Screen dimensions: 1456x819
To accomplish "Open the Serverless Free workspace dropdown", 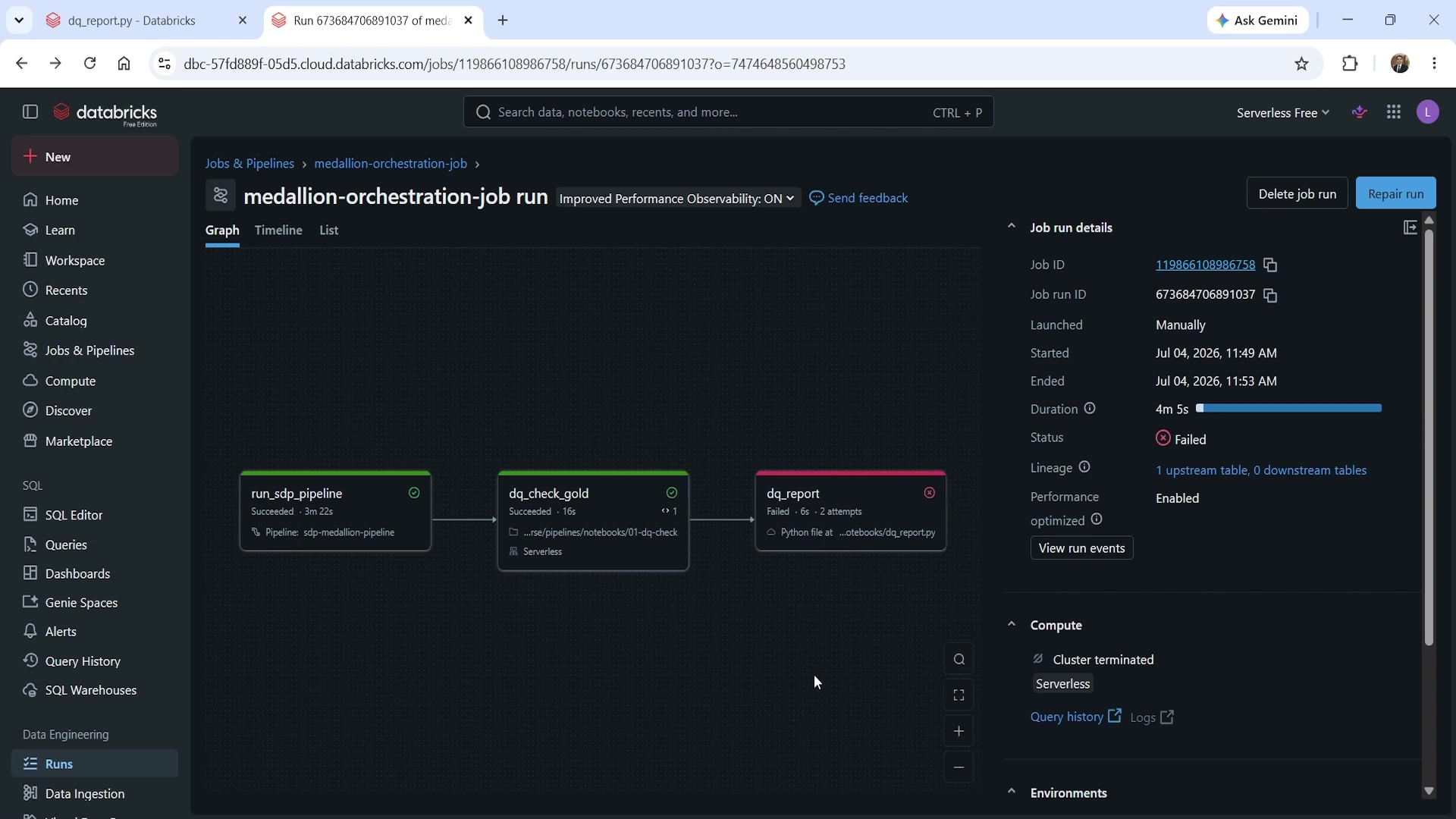I will pyautogui.click(x=1282, y=113).
